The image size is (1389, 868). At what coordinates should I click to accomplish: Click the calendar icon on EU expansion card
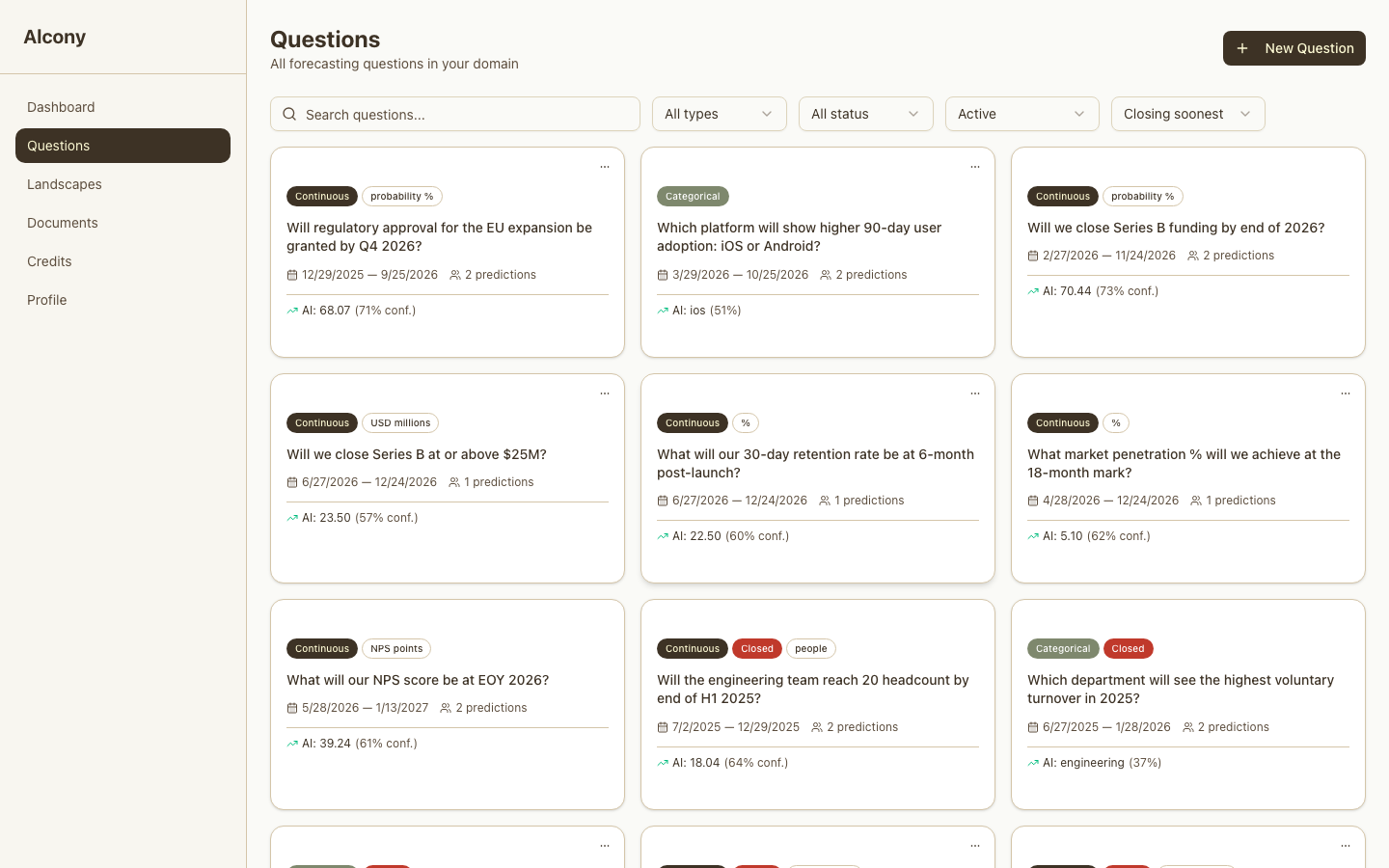tap(292, 275)
